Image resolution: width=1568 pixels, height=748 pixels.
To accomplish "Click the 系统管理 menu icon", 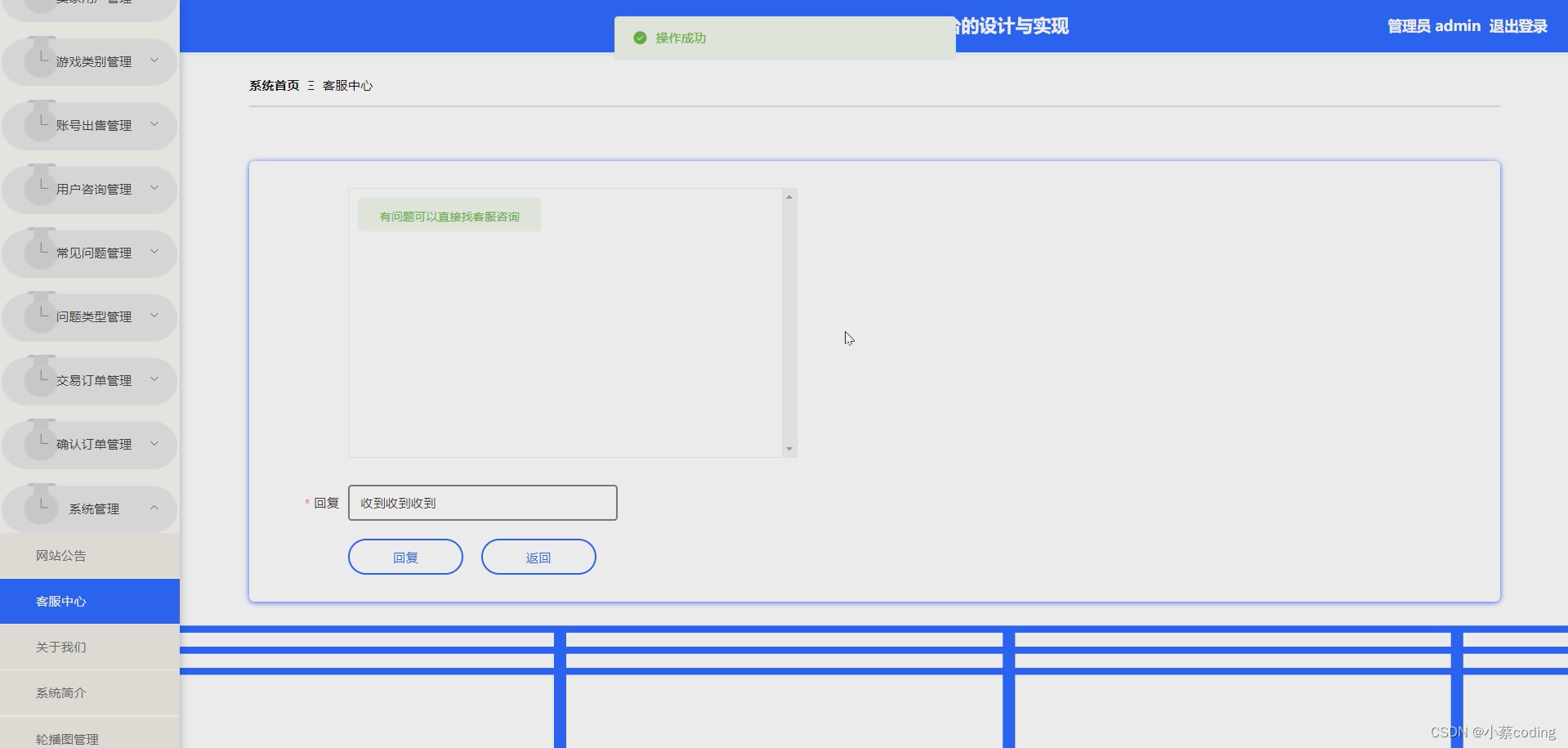I will click(x=41, y=505).
